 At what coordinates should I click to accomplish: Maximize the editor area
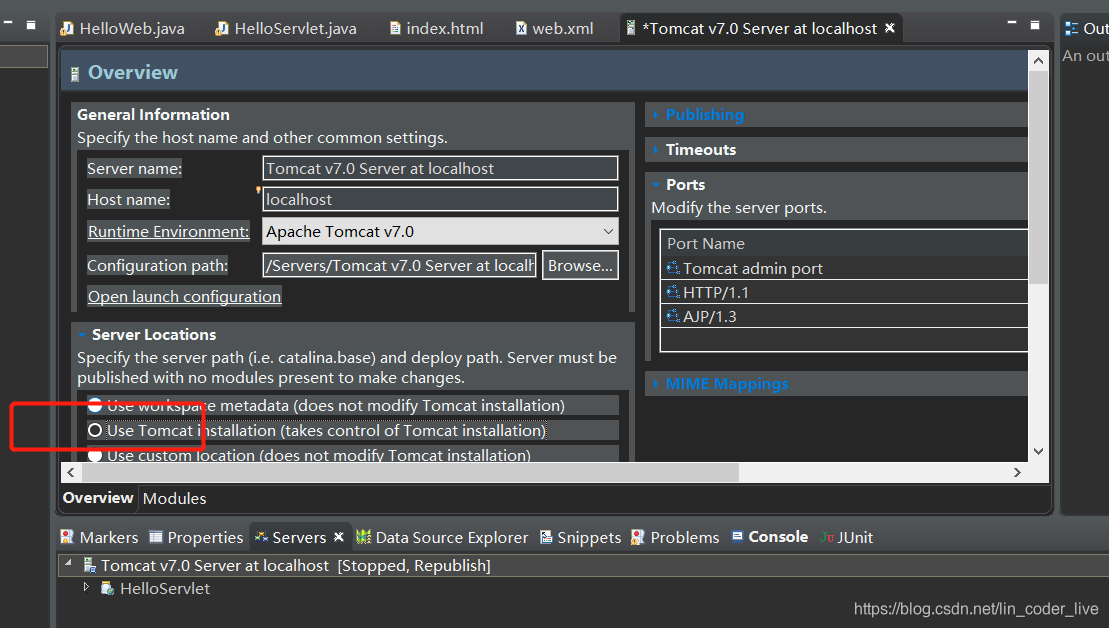[x=1035, y=25]
